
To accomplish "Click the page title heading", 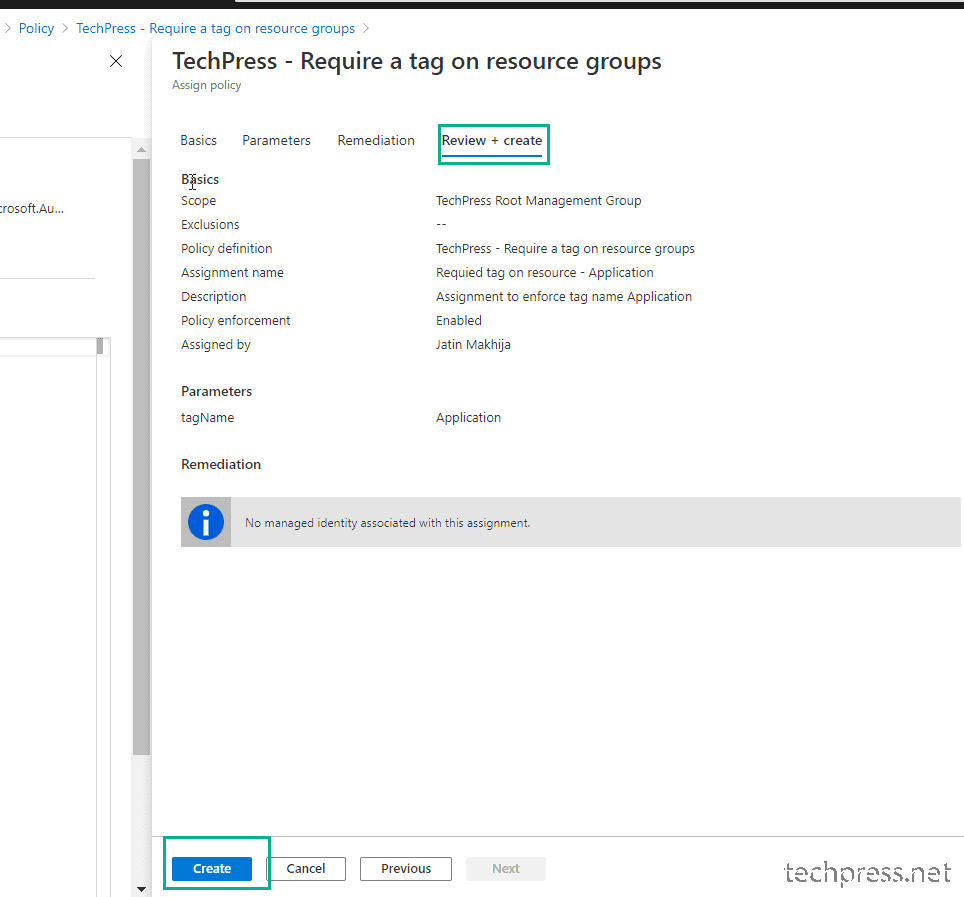I will (417, 61).
